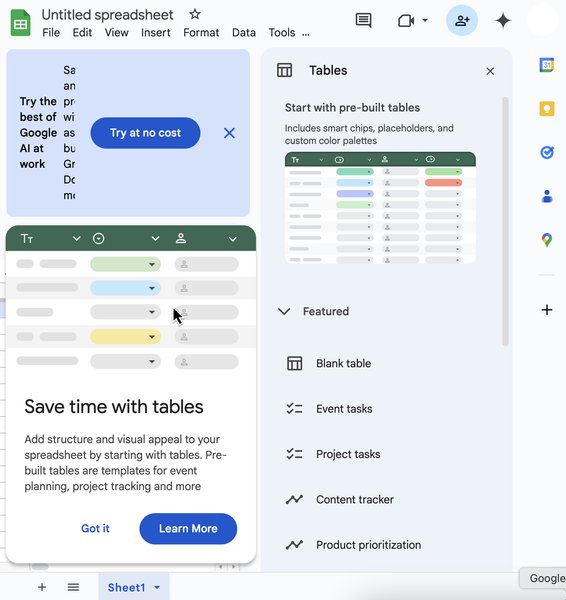566x600 pixels.
Task: Click the Project tasks checklist icon
Action: click(294, 454)
